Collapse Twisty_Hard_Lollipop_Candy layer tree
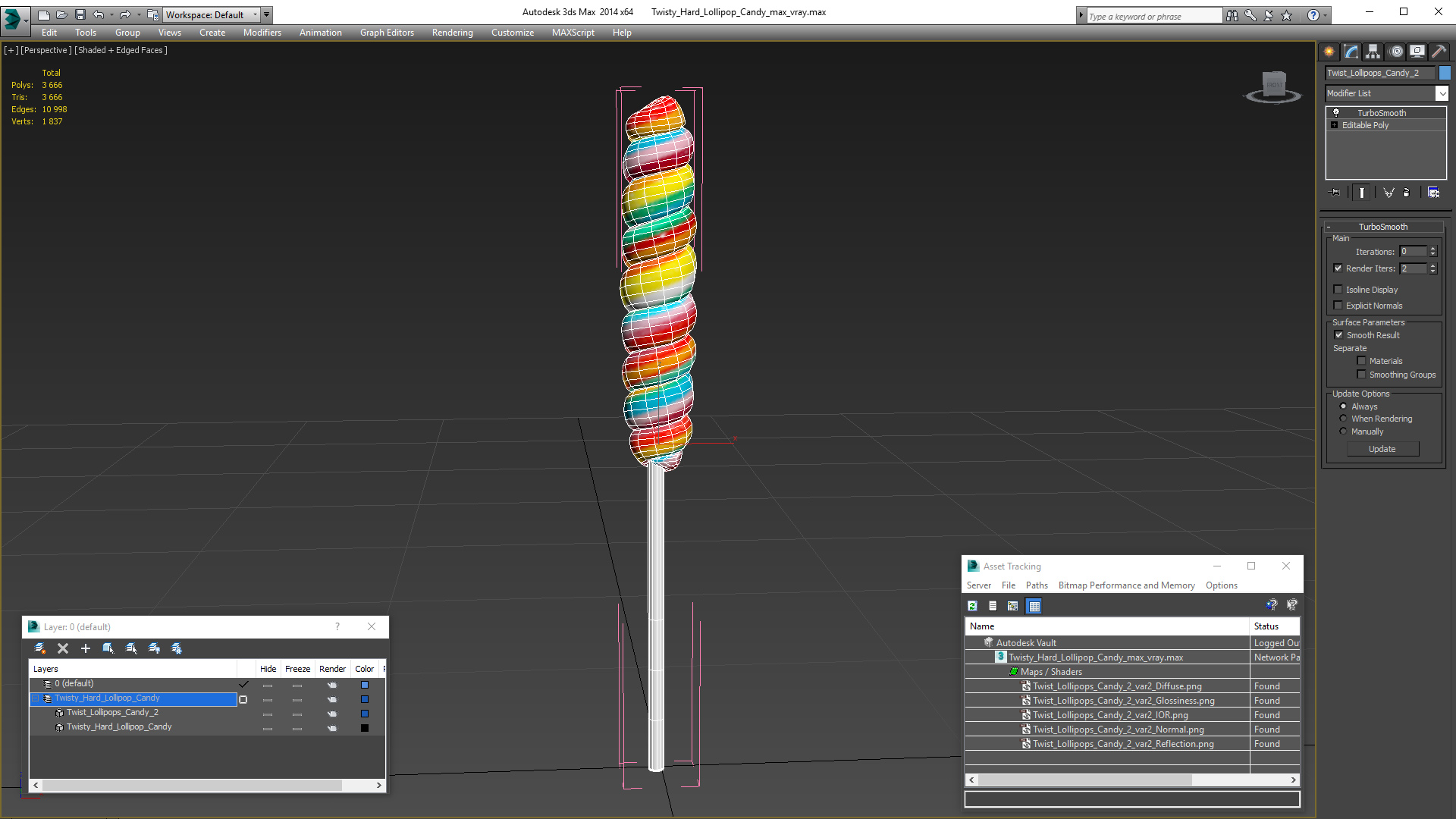Viewport: 1456px width, 819px height. click(35, 698)
